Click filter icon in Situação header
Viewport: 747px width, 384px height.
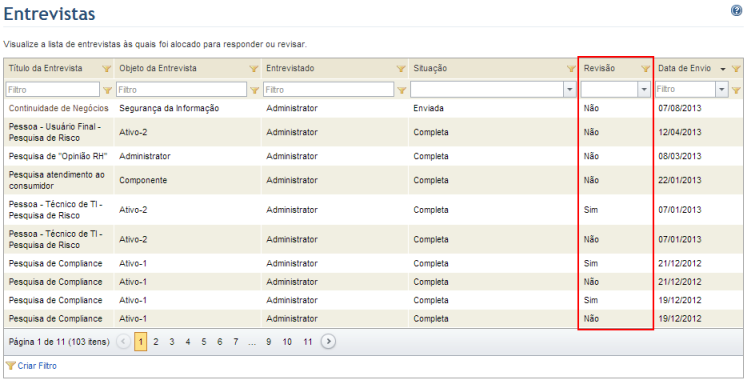pyautogui.click(x=571, y=69)
